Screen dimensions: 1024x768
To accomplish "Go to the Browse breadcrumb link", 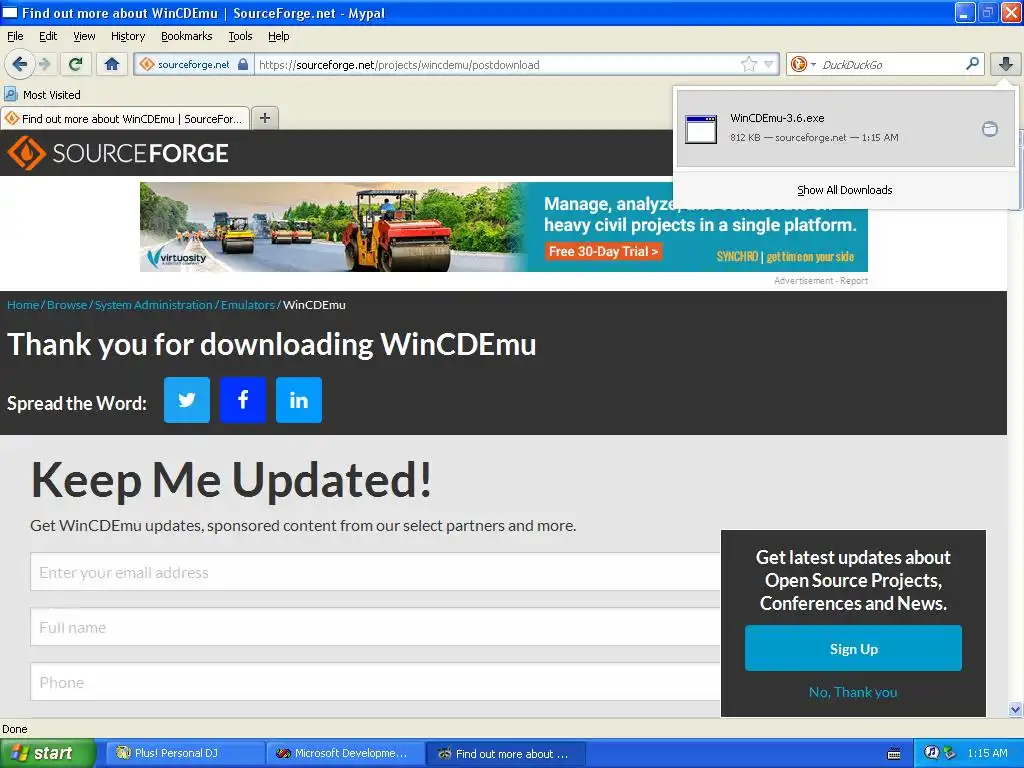I will tap(67, 305).
